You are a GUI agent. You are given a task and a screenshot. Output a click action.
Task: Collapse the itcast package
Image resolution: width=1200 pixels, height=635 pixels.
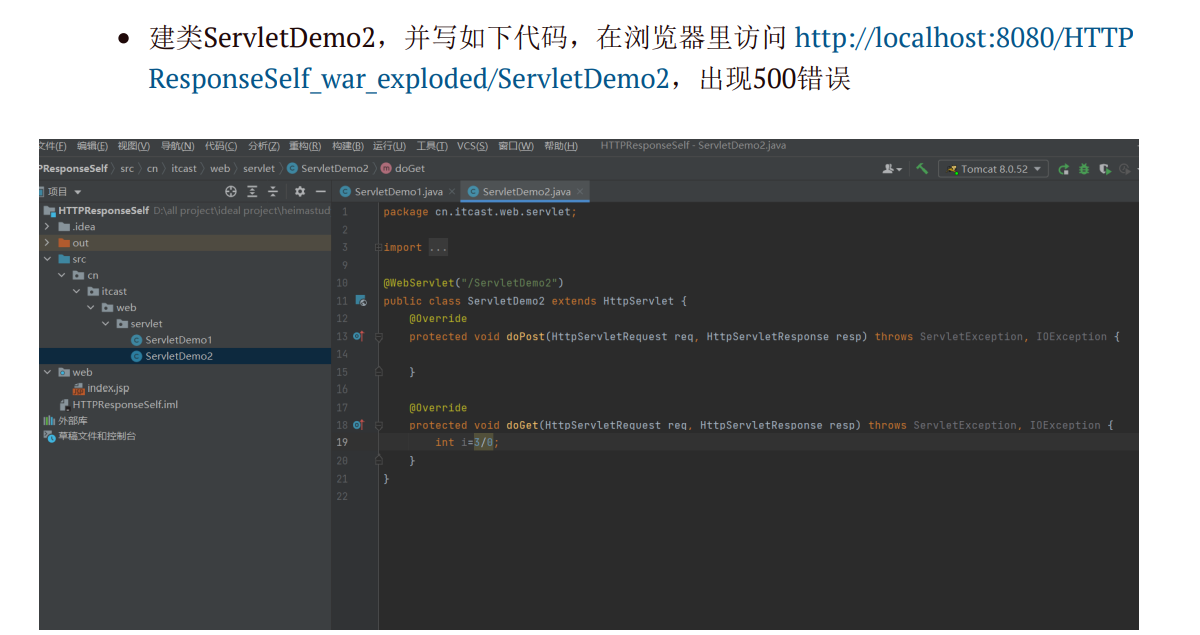click(76, 292)
